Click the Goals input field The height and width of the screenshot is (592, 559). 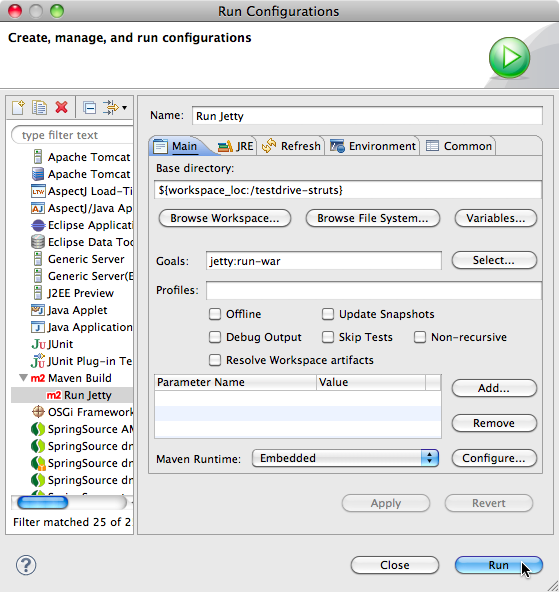[x=324, y=261]
